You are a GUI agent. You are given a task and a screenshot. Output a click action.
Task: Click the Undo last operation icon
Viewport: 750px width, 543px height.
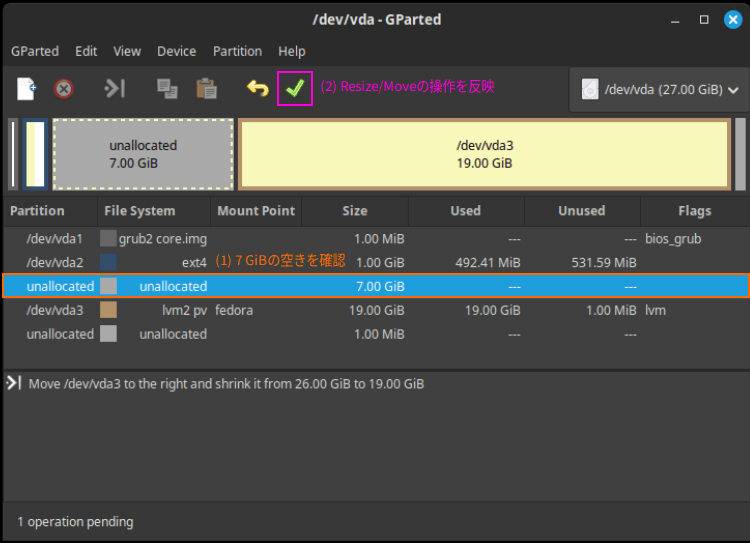point(257,89)
